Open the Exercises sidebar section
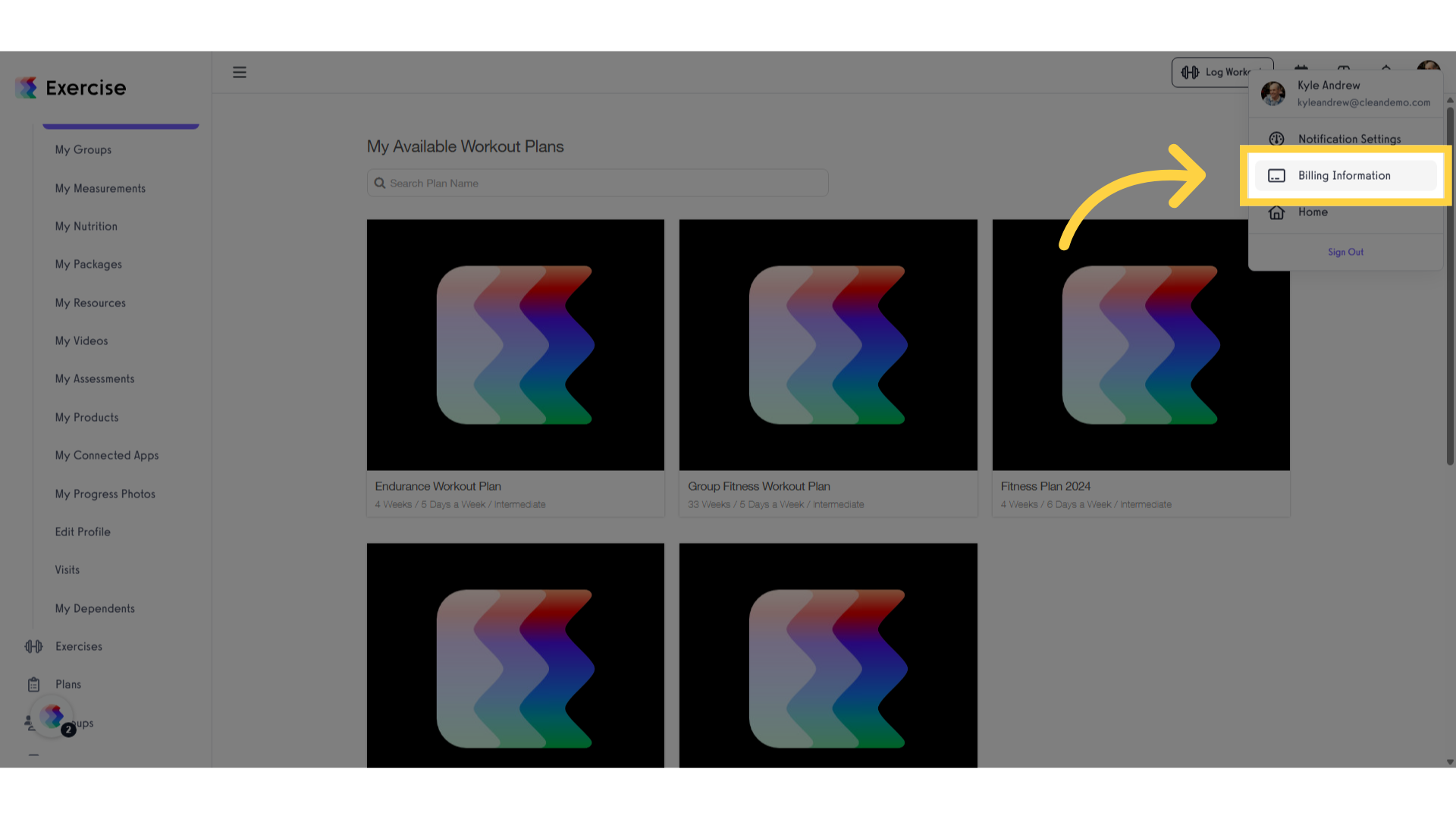This screenshot has width=1456, height=819. click(79, 646)
